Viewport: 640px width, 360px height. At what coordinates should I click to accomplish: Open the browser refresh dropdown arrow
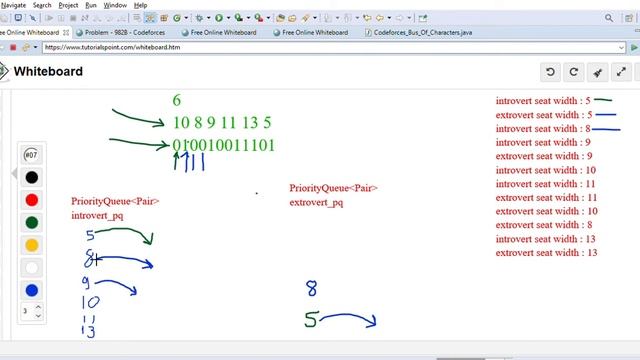[35, 47]
